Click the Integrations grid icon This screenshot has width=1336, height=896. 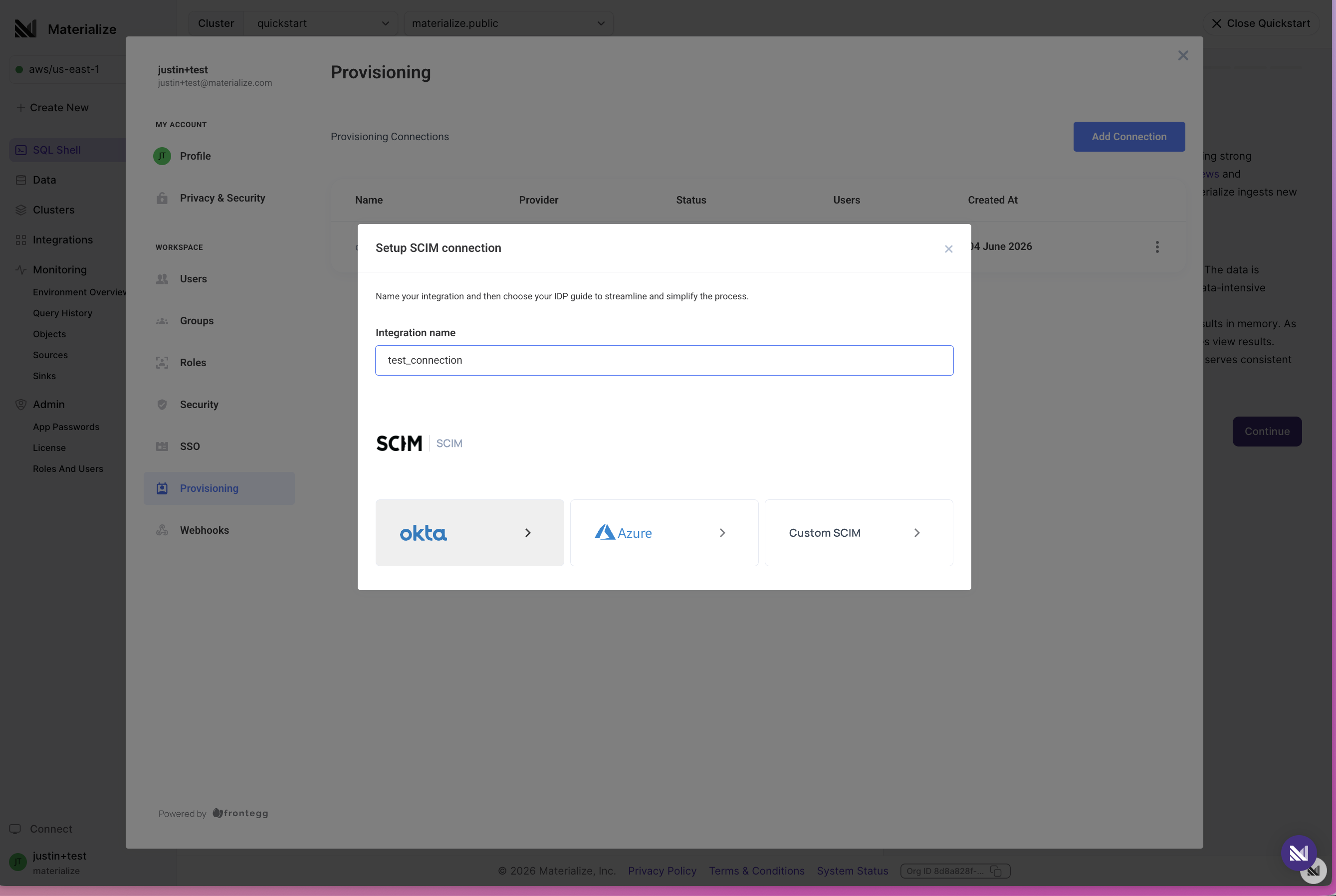21,239
